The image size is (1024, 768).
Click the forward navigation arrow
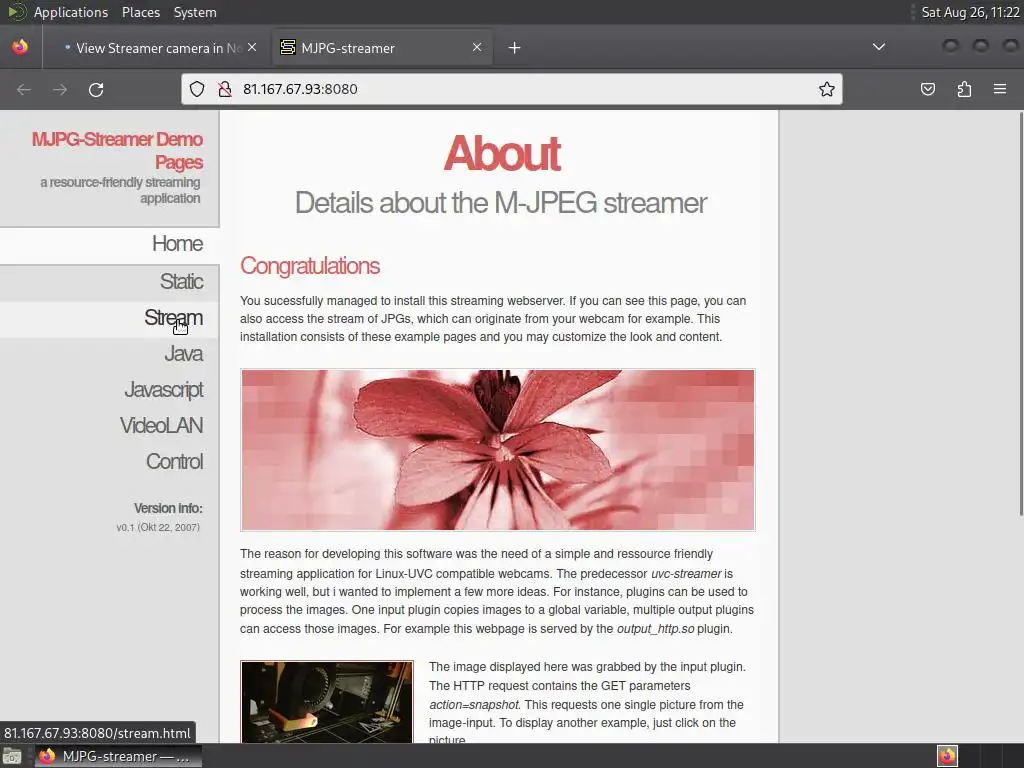click(60, 89)
